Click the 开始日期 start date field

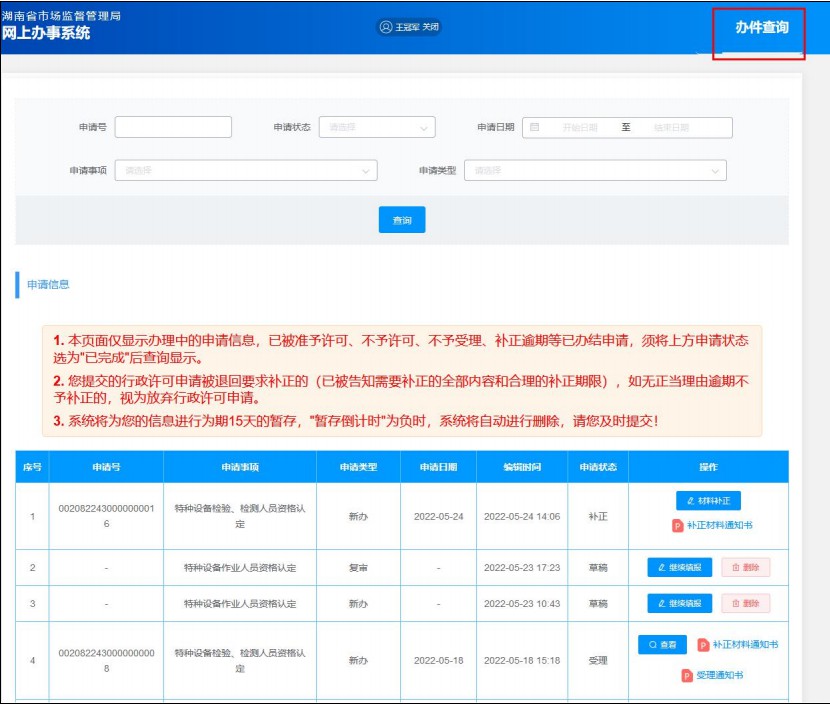click(x=580, y=128)
